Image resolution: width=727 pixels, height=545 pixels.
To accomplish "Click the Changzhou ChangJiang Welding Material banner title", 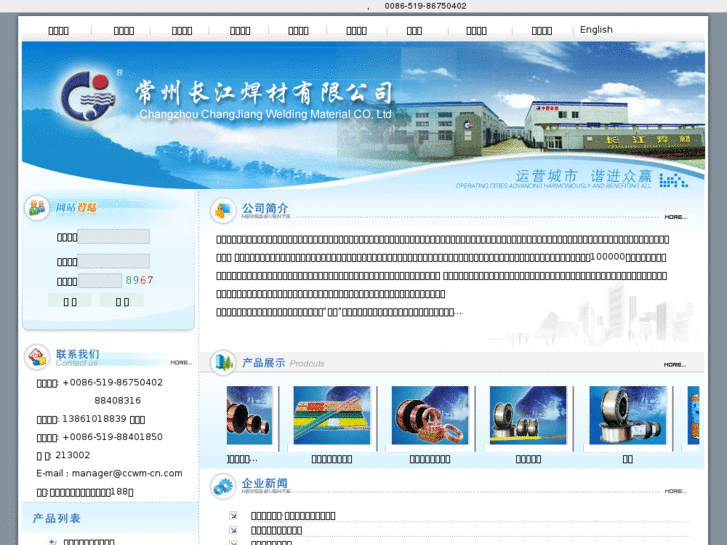I will pyautogui.click(x=265, y=114).
